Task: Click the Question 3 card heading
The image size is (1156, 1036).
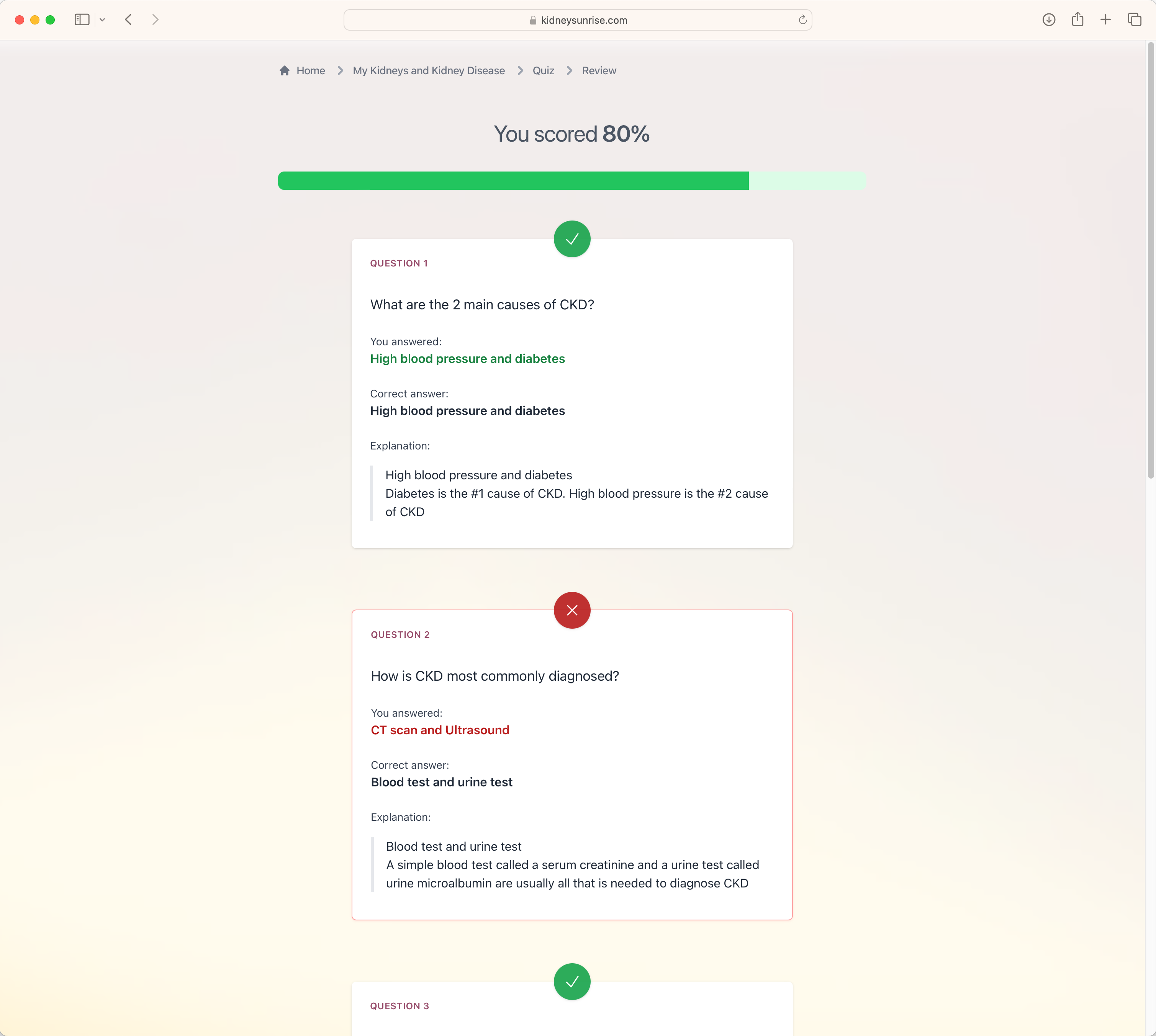Action: pos(400,1005)
